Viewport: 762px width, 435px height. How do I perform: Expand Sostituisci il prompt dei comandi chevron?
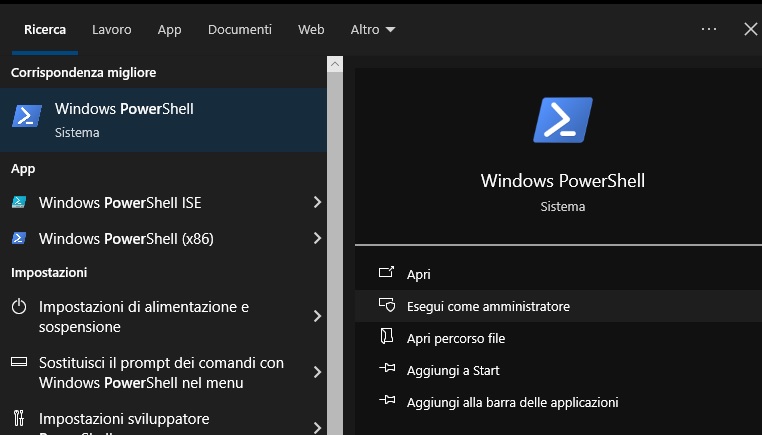tap(317, 372)
